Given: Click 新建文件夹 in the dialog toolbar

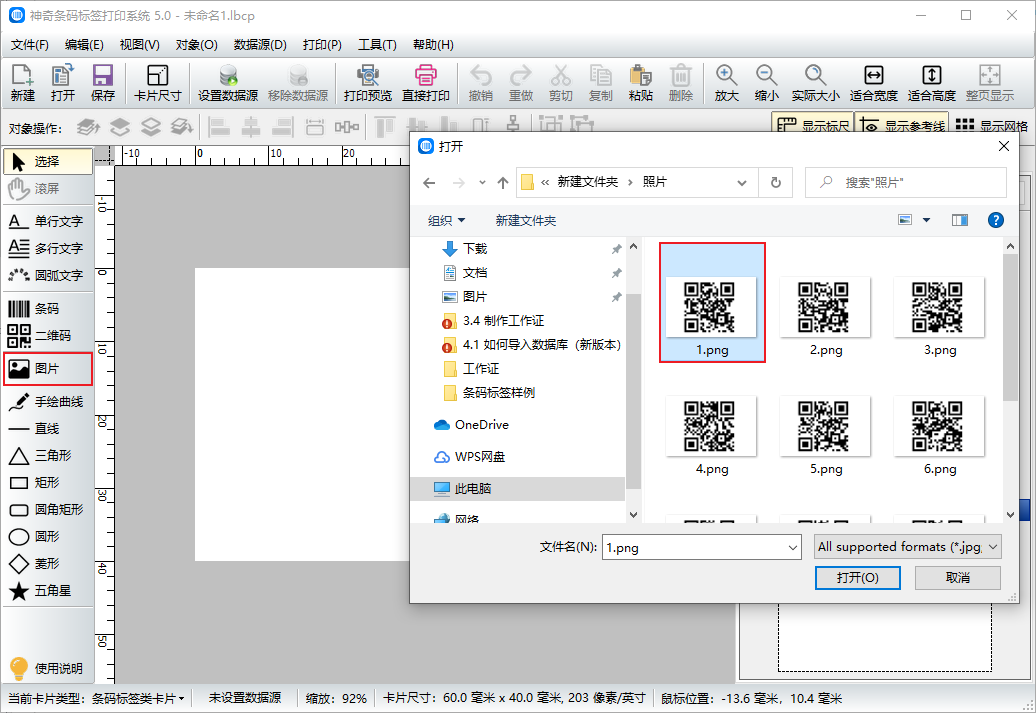Looking at the screenshot, I should point(526,221).
